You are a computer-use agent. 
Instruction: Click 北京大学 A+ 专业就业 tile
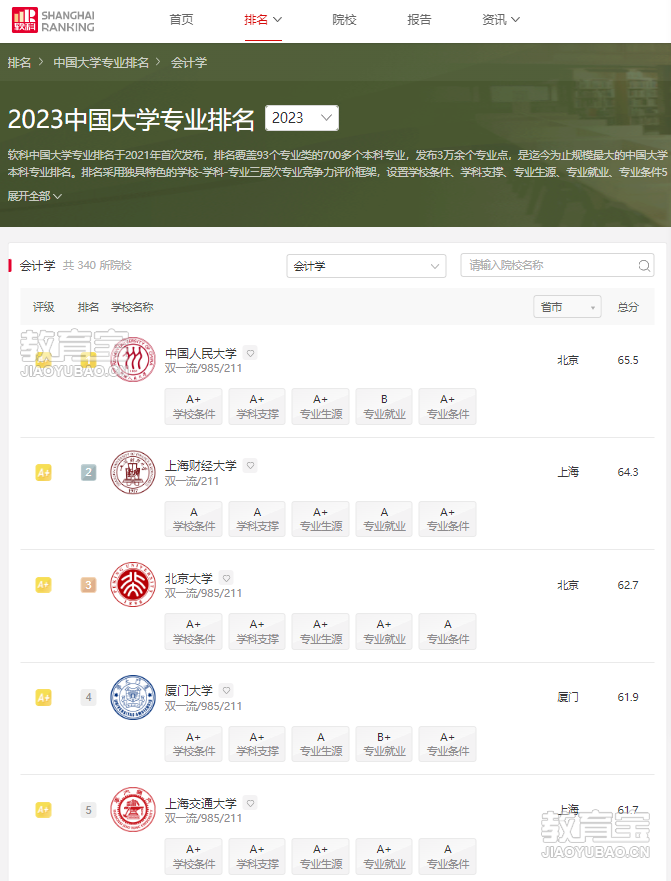tap(384, 632)
